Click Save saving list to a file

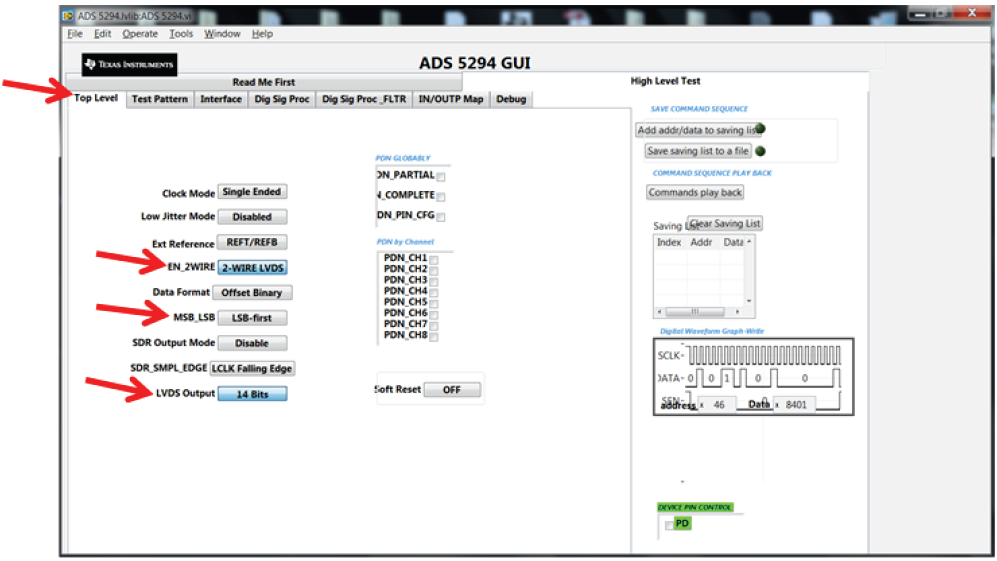[698, 151]
